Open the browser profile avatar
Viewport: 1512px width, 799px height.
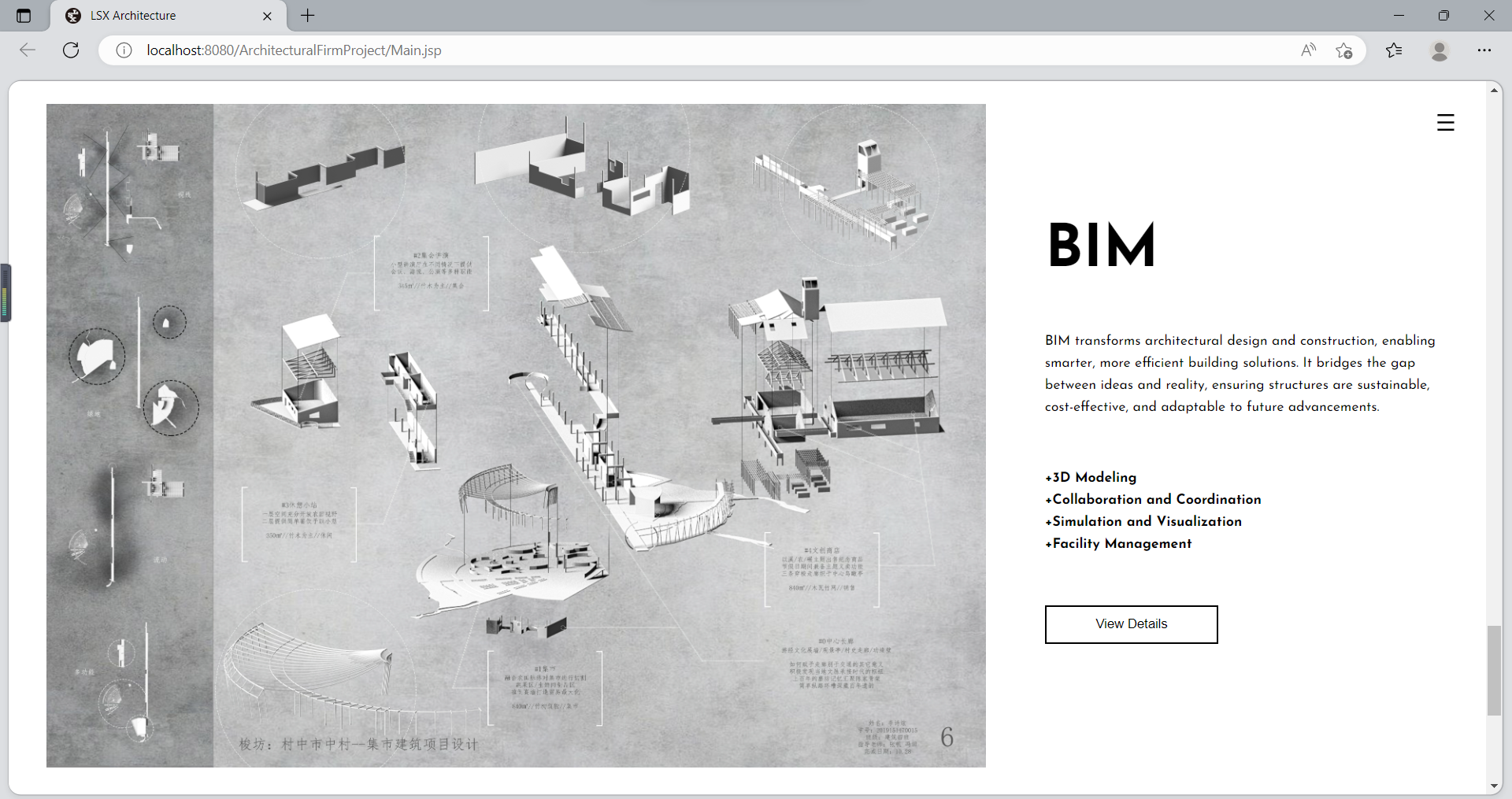tap(1440, 50)
